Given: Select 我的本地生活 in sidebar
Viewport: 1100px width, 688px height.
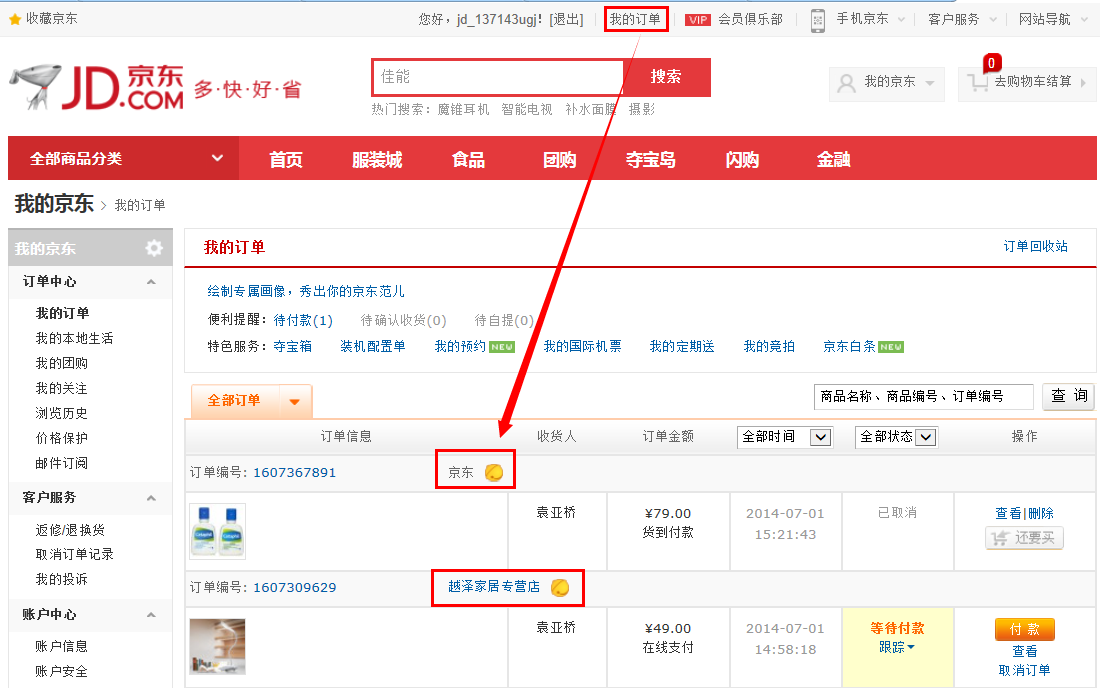Looking at the screenshot, I should tap(74, 338).
